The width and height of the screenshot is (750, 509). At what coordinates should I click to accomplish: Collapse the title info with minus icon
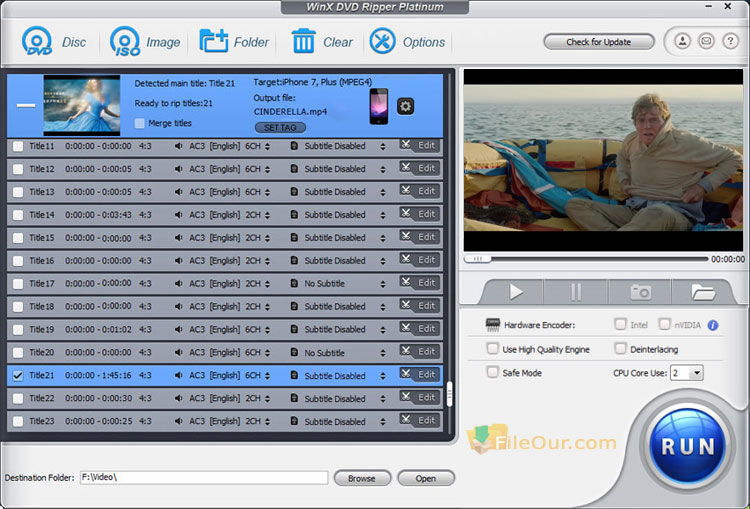26,105
